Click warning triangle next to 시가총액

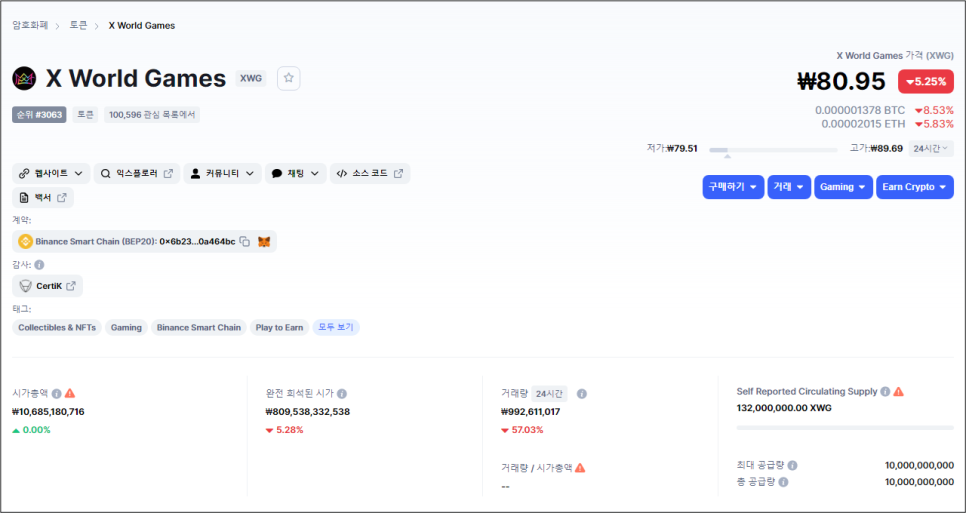pyautogui.click(x=70, y=393)
